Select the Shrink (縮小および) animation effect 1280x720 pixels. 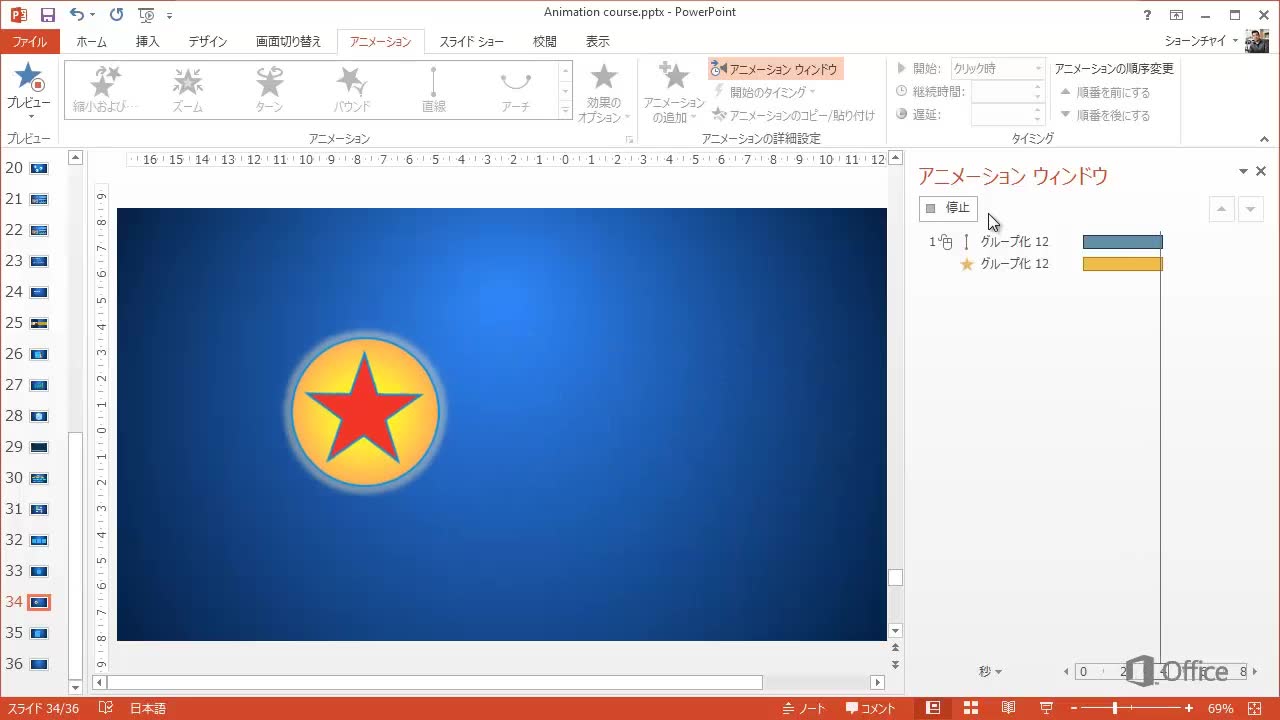click(105, 90)
